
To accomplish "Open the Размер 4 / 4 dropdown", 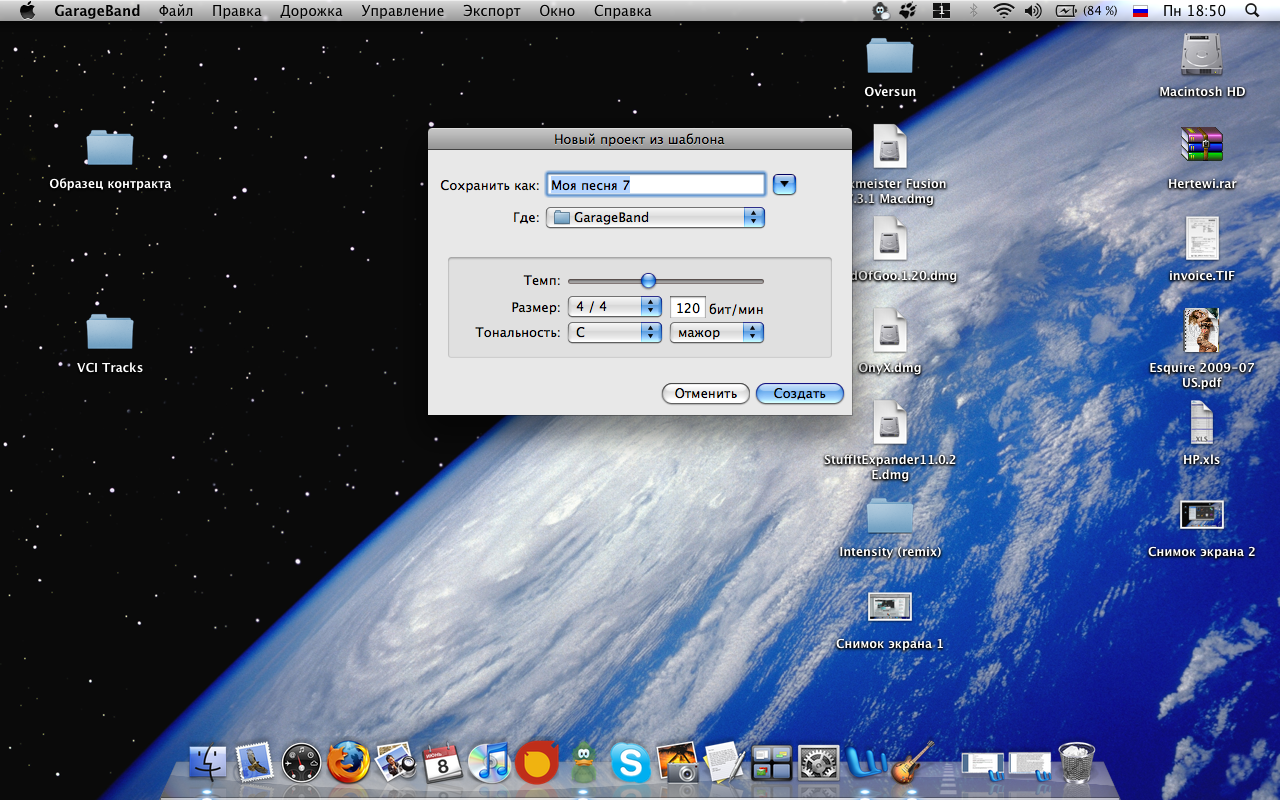I will point(614,307).
